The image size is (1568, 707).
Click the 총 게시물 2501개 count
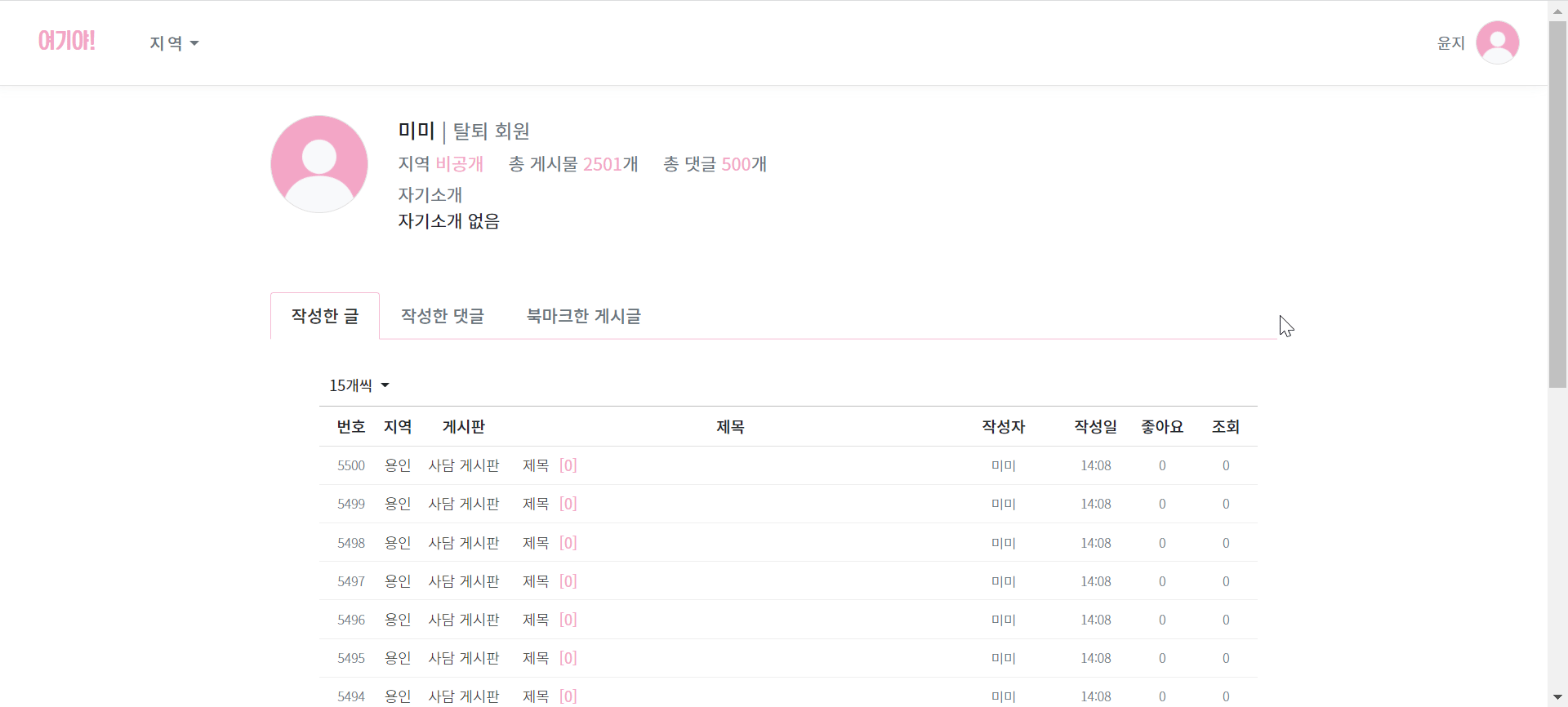573,164
